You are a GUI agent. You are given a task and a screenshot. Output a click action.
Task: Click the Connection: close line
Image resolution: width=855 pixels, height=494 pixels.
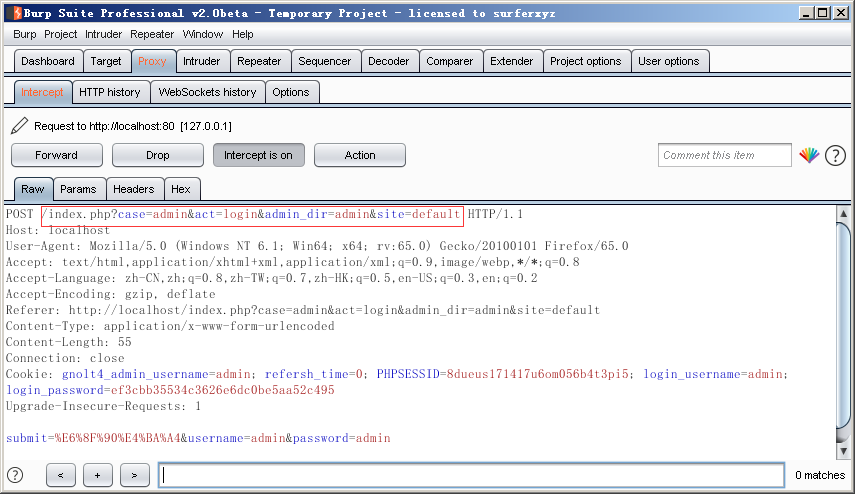(x=65, y=358)
